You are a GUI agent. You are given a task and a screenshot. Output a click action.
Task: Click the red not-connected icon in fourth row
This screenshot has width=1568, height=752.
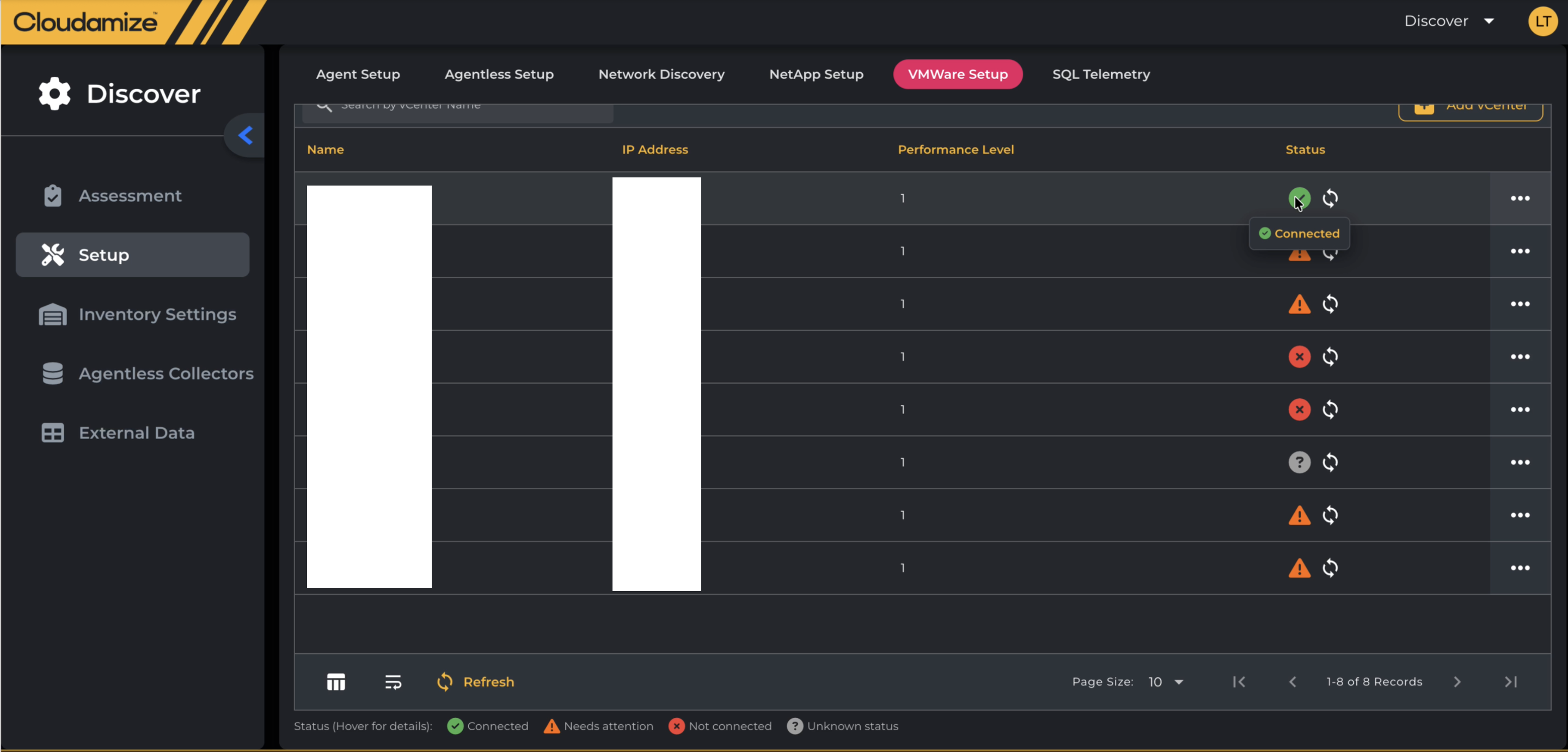(1299, 356)
